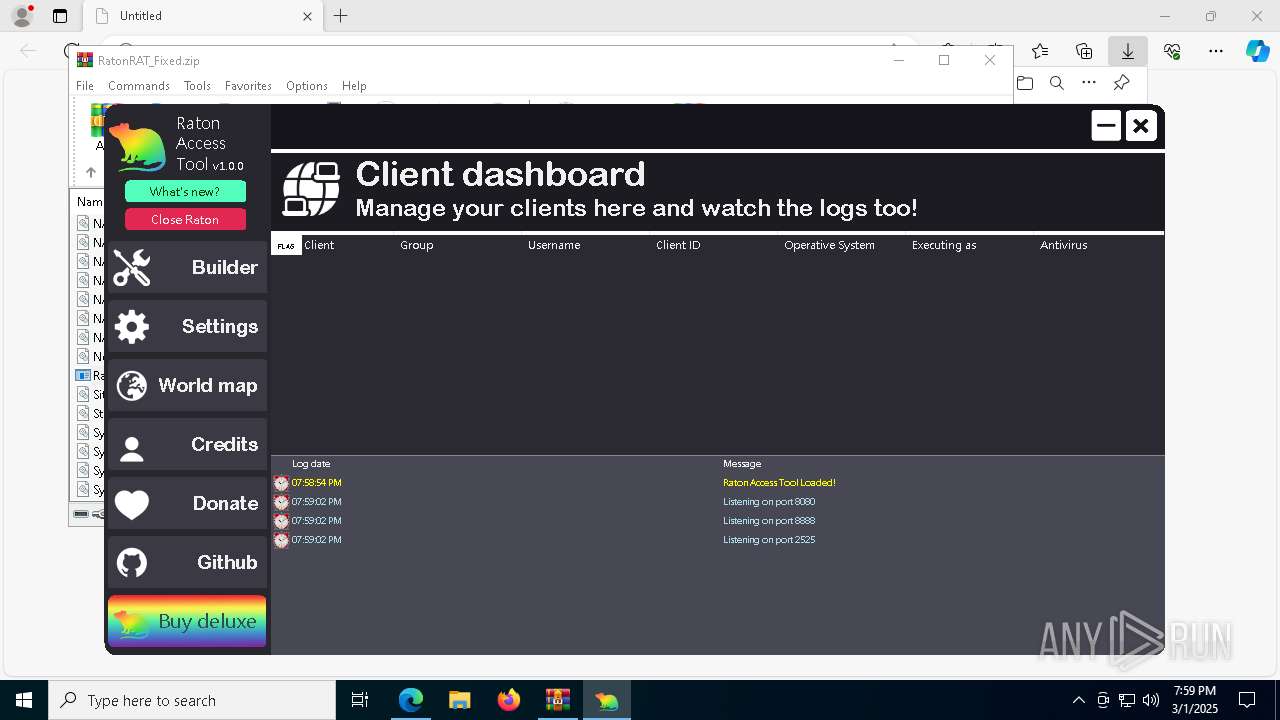The width and height of the screenshot is (1280, 720).
Task: Select the Listening on port 2525 log entry
Action: point(769,540)
